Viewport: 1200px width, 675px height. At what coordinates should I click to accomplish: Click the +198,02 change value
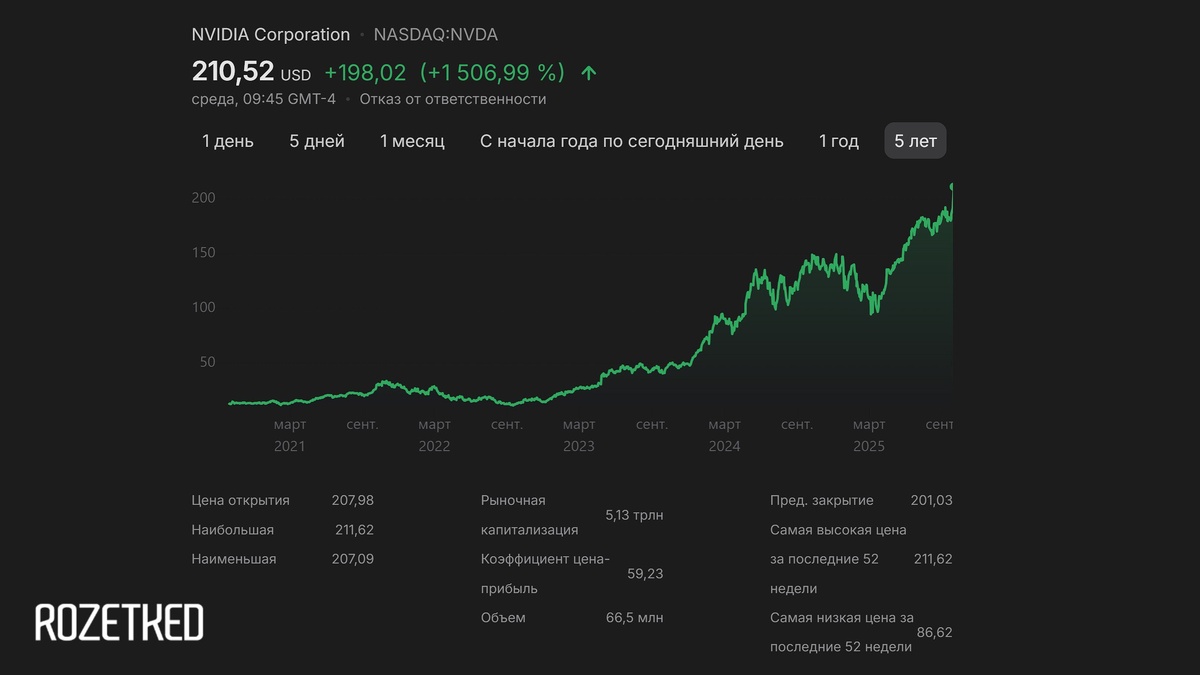365,73
